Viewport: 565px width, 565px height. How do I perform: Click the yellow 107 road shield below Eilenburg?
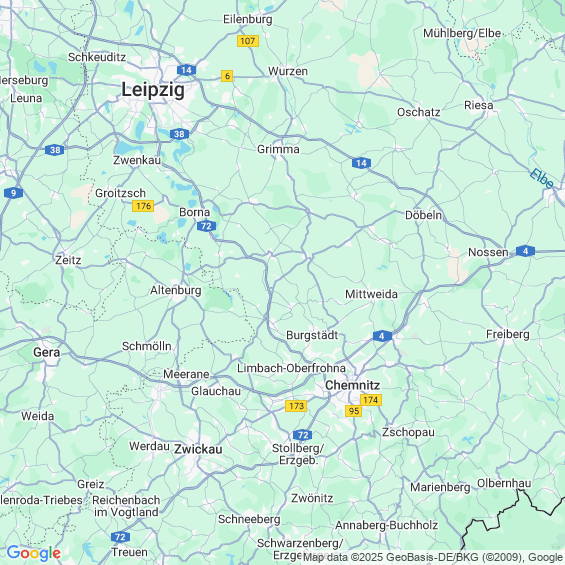click(x=248, y=41)
